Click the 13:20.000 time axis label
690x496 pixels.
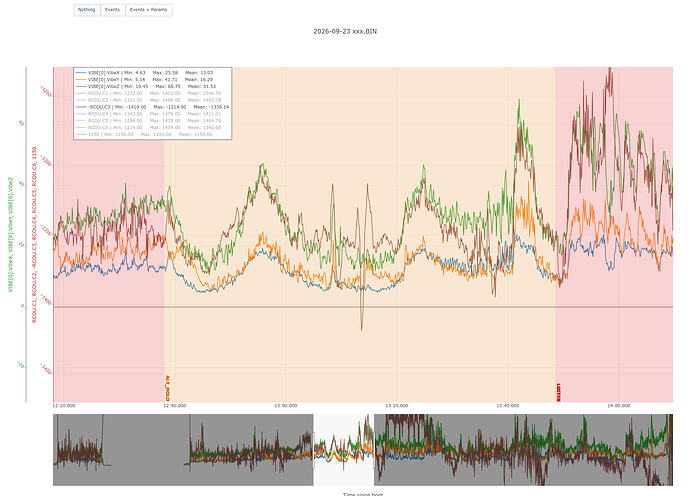(x=396, y=406)
